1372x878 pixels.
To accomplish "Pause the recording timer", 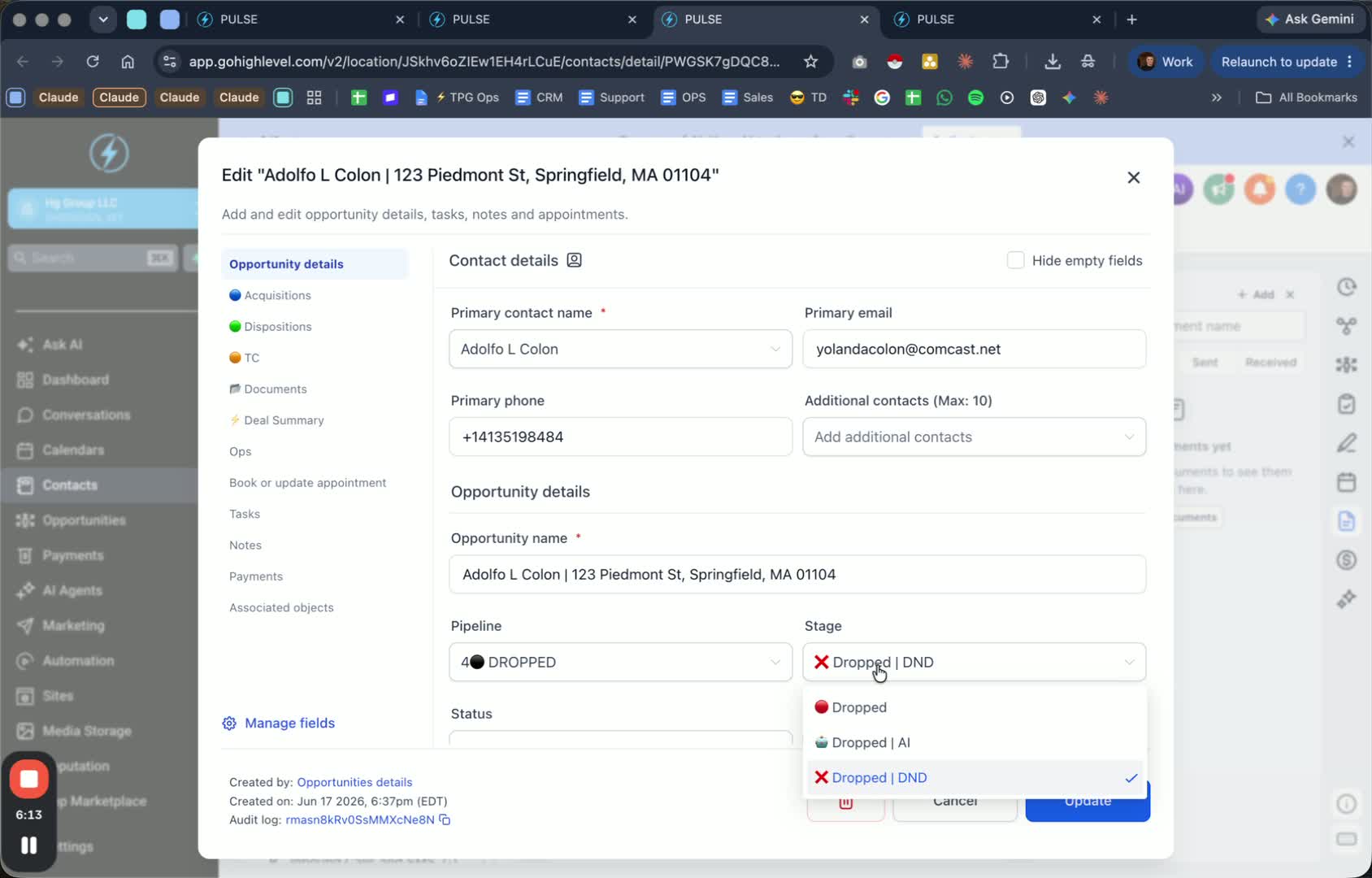I will (x=29, y=845).
